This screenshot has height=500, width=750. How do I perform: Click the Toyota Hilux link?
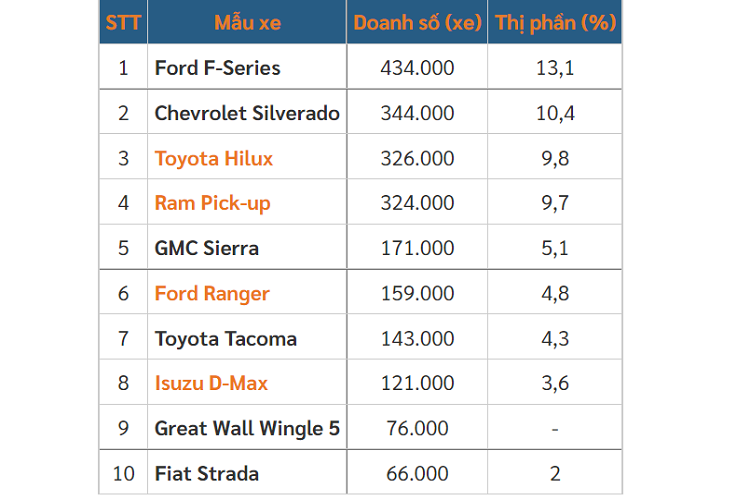214,158
